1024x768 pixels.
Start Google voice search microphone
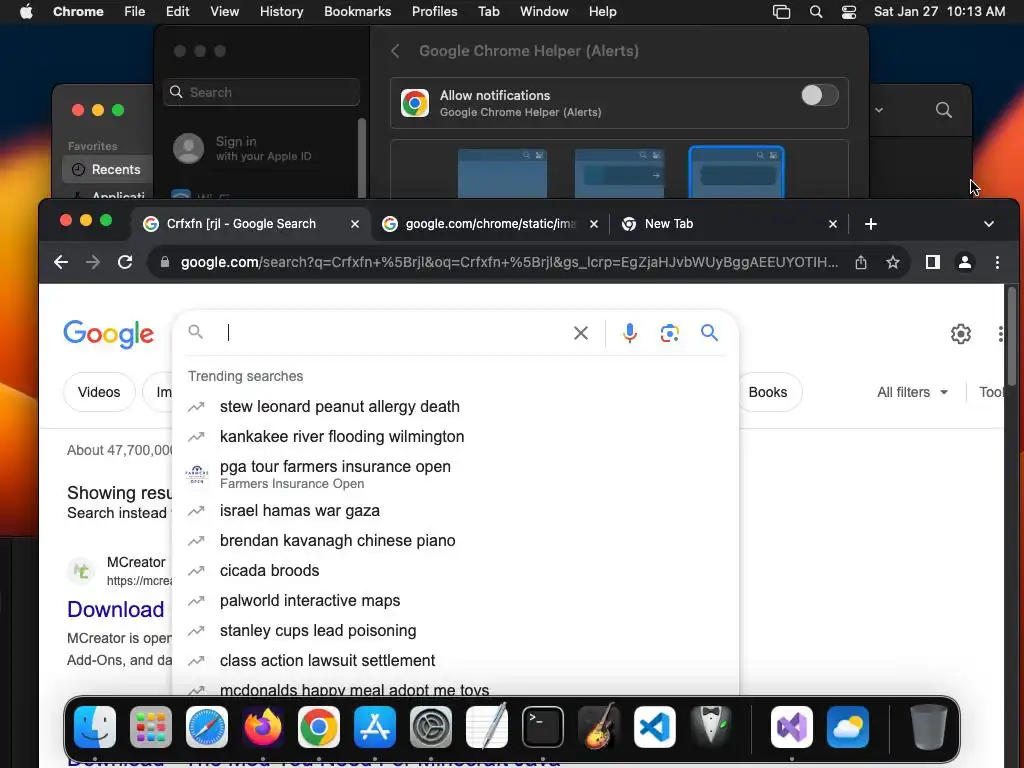pos(630,333)
